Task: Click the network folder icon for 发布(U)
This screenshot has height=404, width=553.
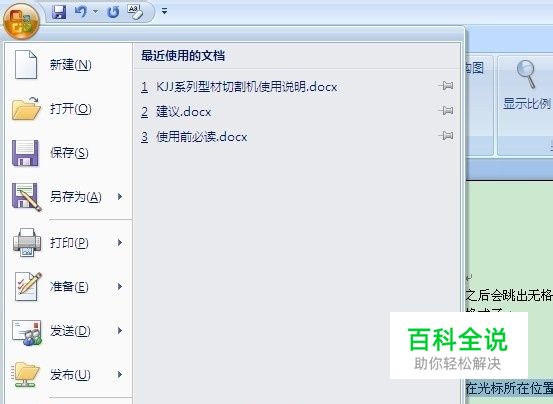Action: coord(25,375)
